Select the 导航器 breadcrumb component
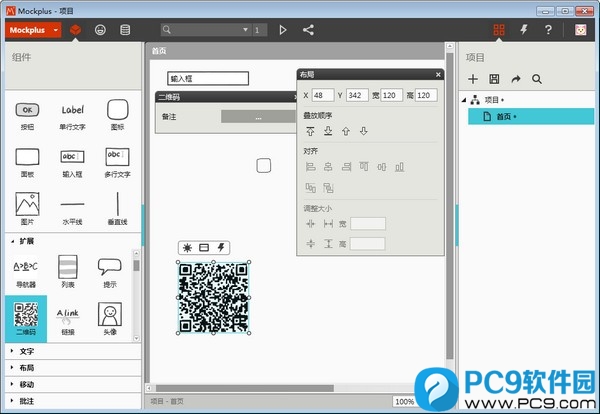Viewport: 600px width, 414px height. [26, 273]
